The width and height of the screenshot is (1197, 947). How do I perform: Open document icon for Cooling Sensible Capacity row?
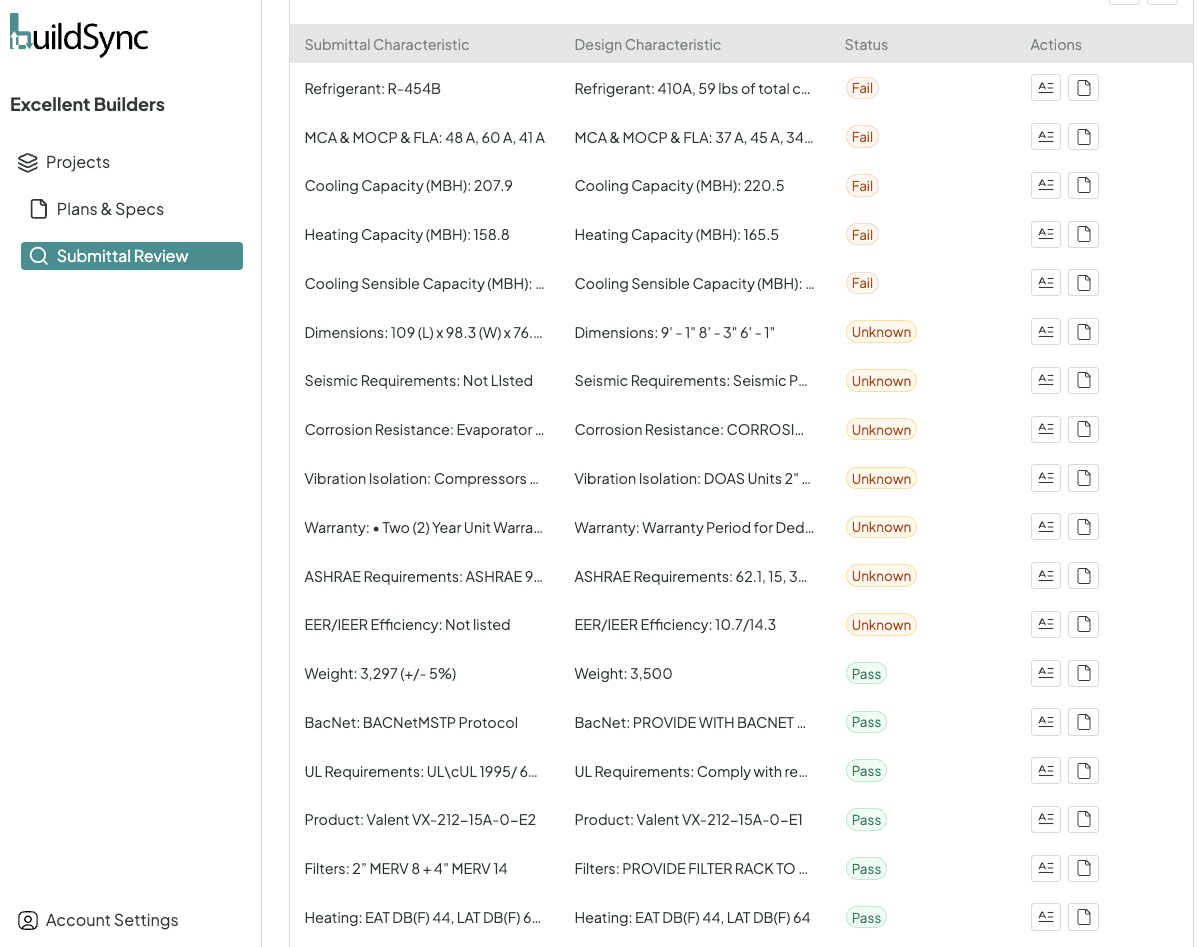1083,283
